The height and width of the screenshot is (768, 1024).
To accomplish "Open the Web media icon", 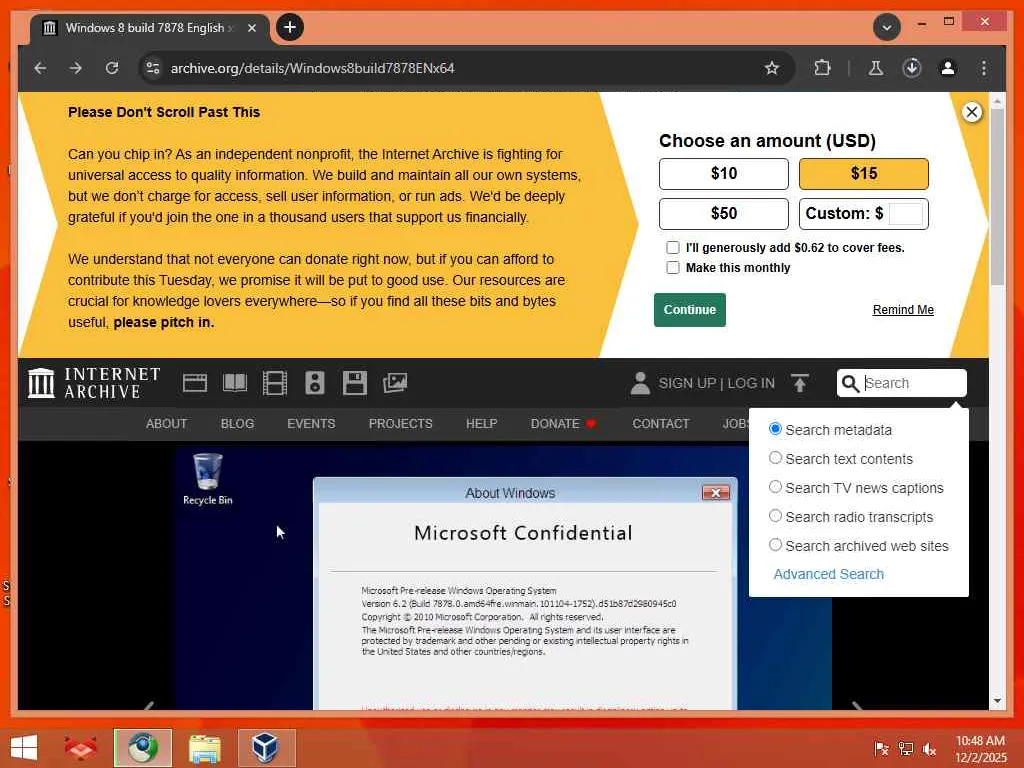I will 195,383.
